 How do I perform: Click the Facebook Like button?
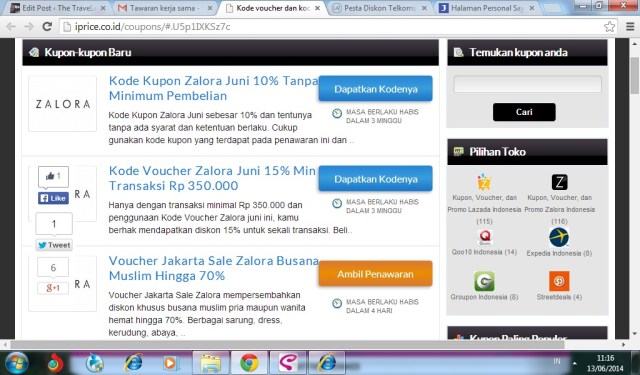pos(53,198)
